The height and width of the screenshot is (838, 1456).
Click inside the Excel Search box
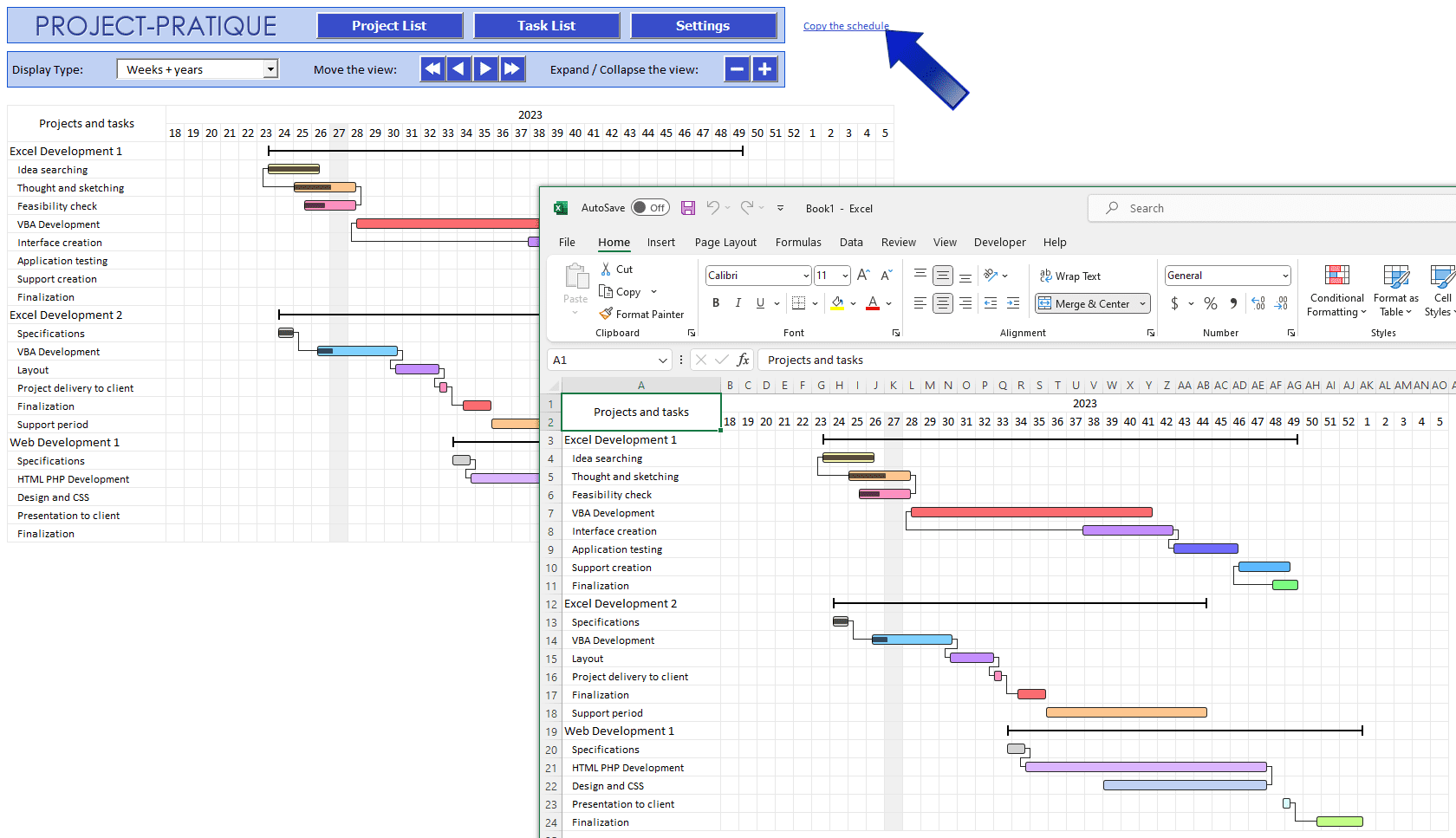(x=1213, y=208)
